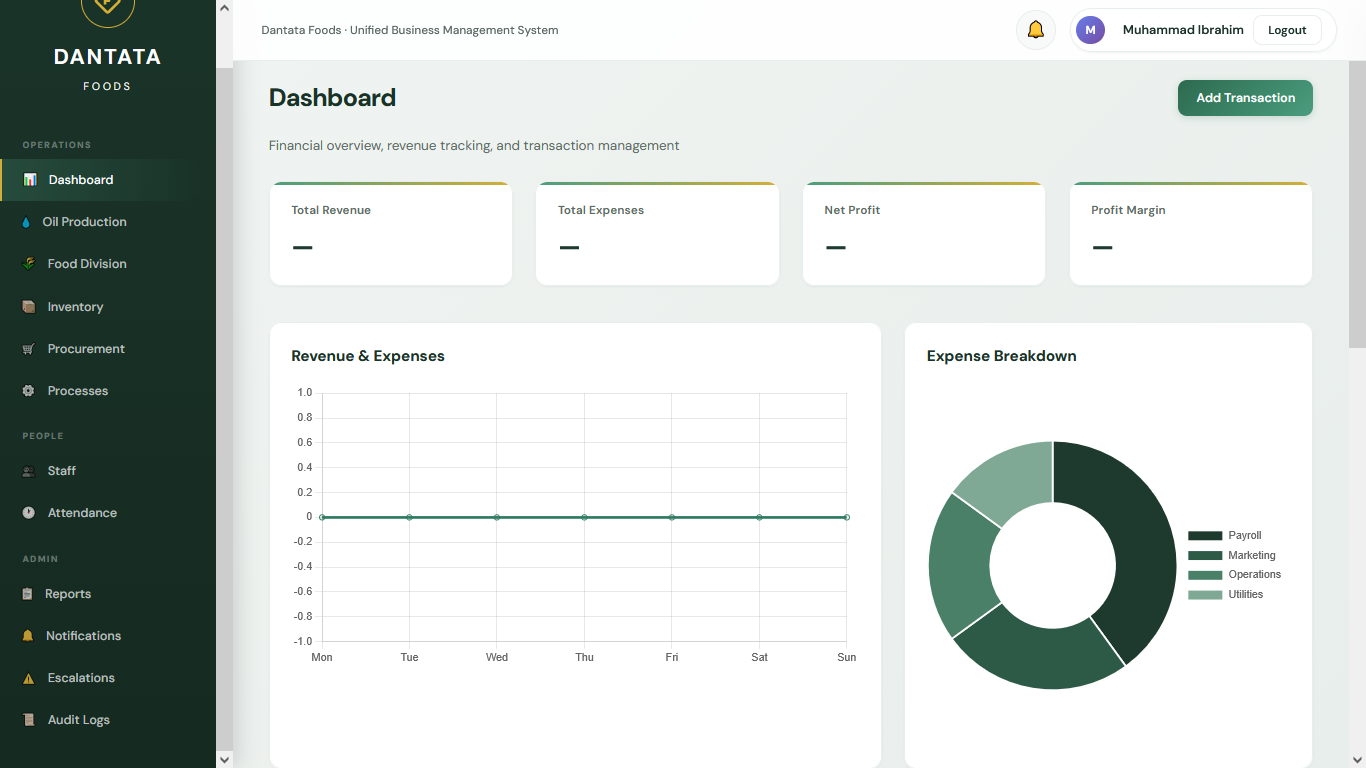The height and width of the screenshot is (768, 1366).
Task: Click the Net Profit card
Action: tap(924, 234)
